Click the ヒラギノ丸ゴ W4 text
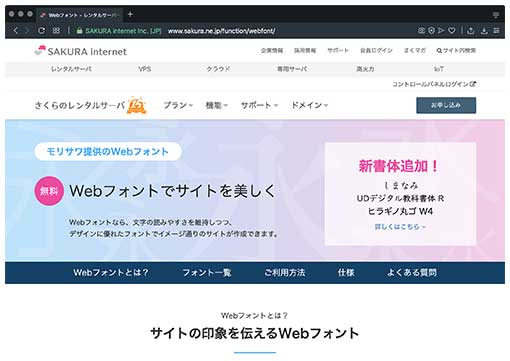 point(400,211)
